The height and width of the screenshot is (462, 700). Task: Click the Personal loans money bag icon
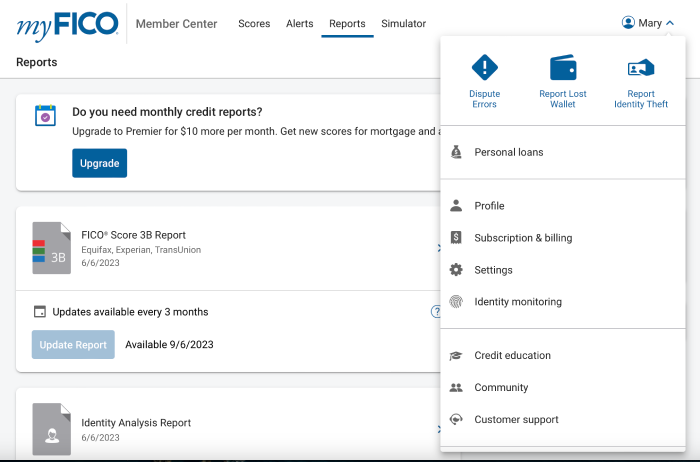(456, 152)
